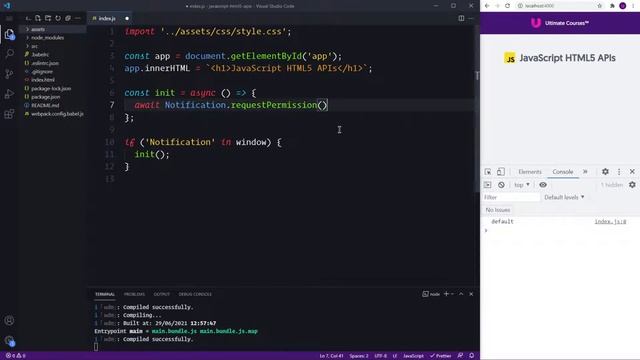The image size is (640, 360).
Task: Open the Source Control view
Action: point(9,74)
